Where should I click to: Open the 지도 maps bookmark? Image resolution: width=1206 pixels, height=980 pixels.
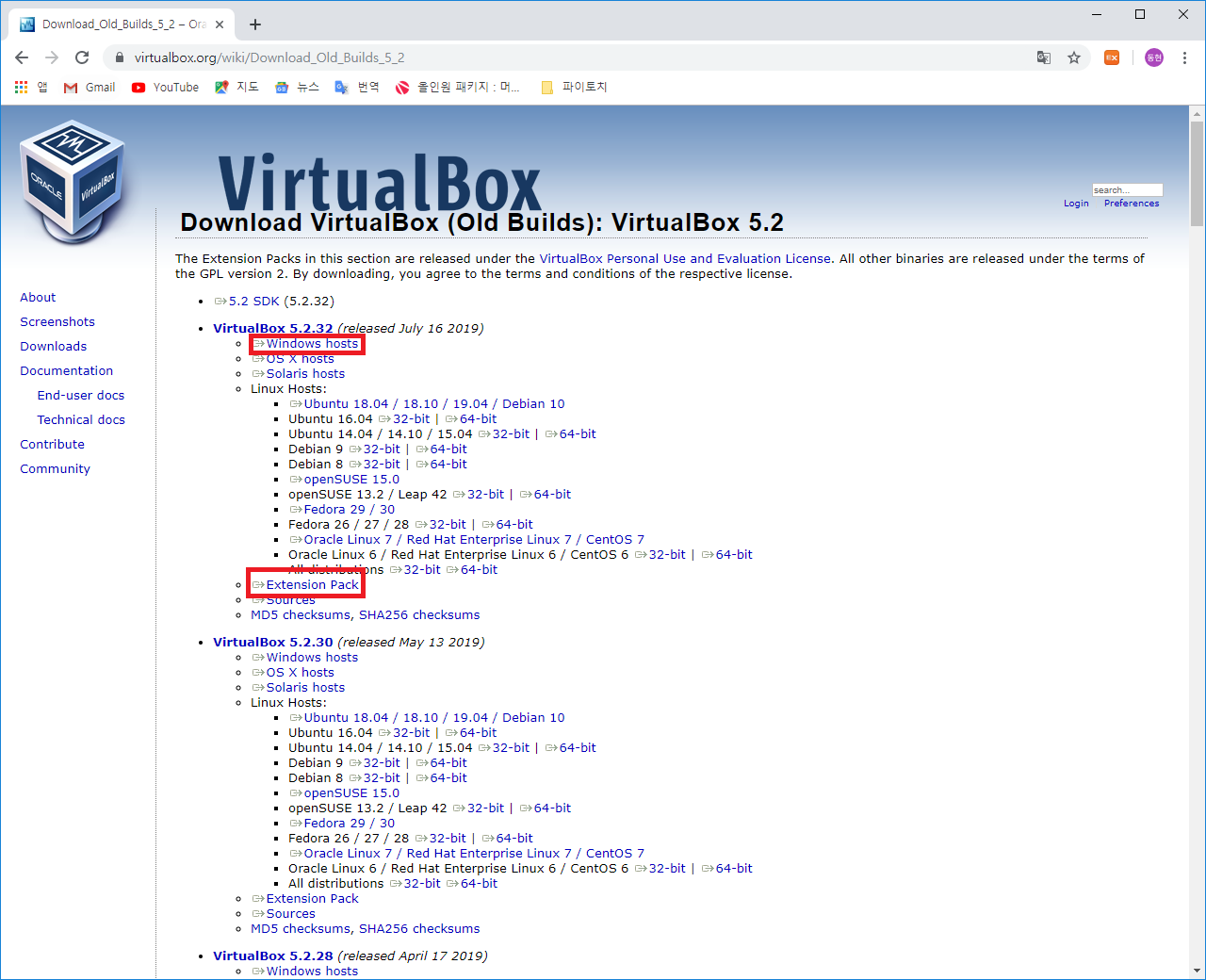pos(236,87)
